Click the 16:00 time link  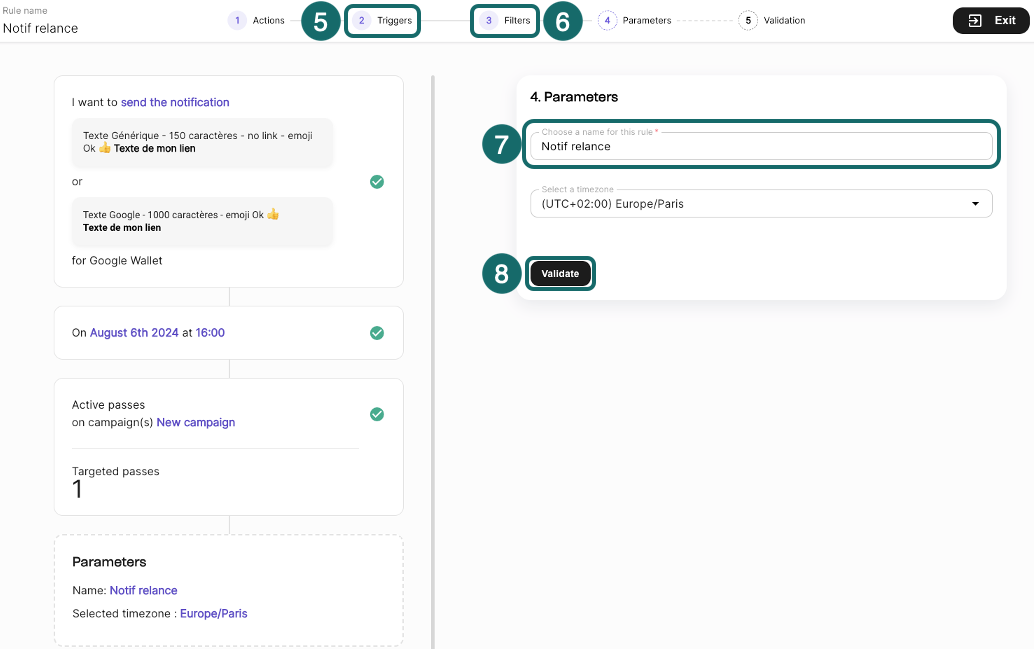(211, 333)
